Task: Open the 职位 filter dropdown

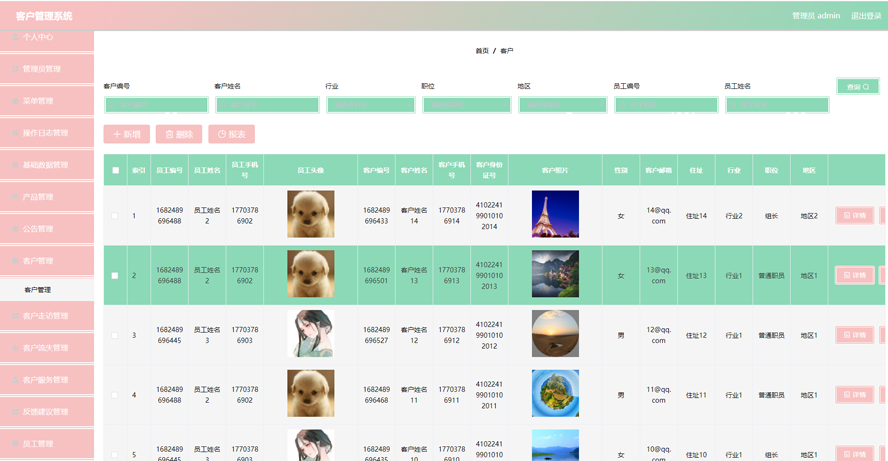Action: (x=467, y=105)
